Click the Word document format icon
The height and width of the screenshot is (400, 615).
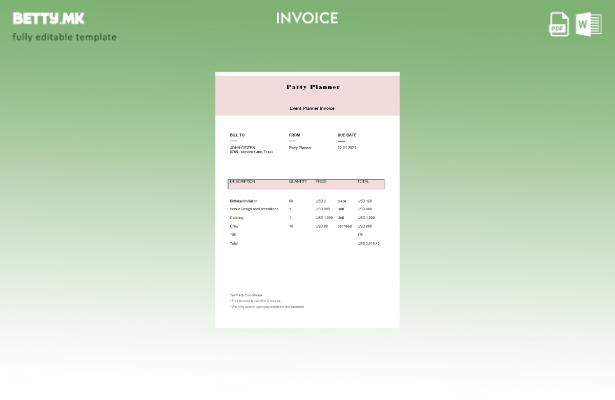[x=588, y=24]
